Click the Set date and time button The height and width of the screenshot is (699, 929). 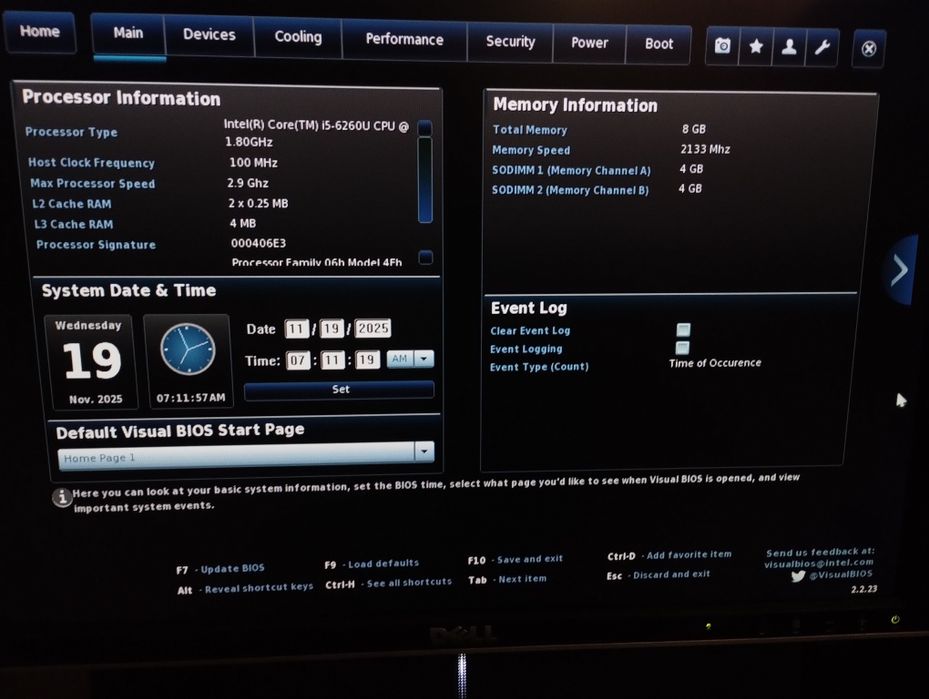339,390
